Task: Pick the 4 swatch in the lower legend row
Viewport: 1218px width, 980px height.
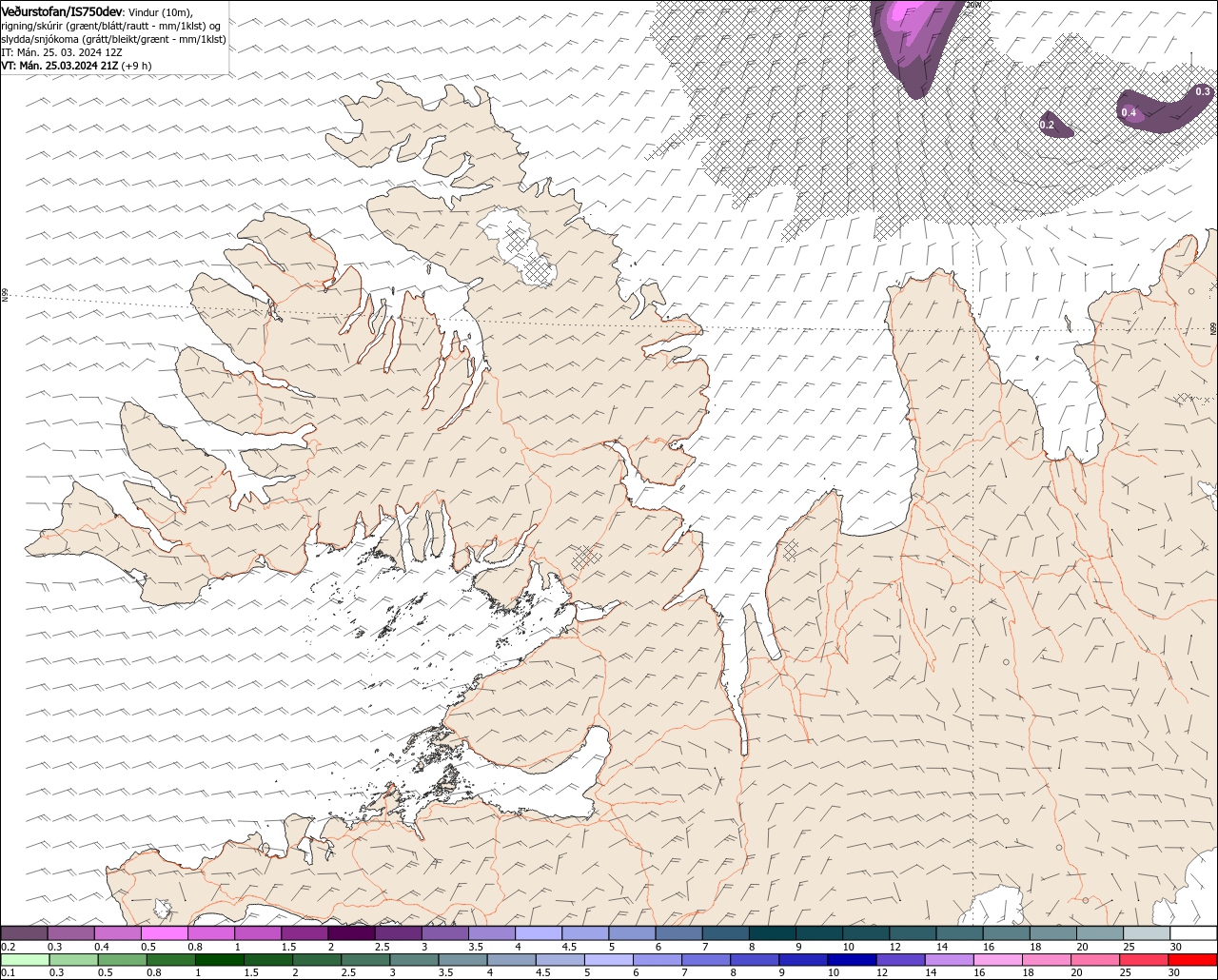Action: coord(510,960)
